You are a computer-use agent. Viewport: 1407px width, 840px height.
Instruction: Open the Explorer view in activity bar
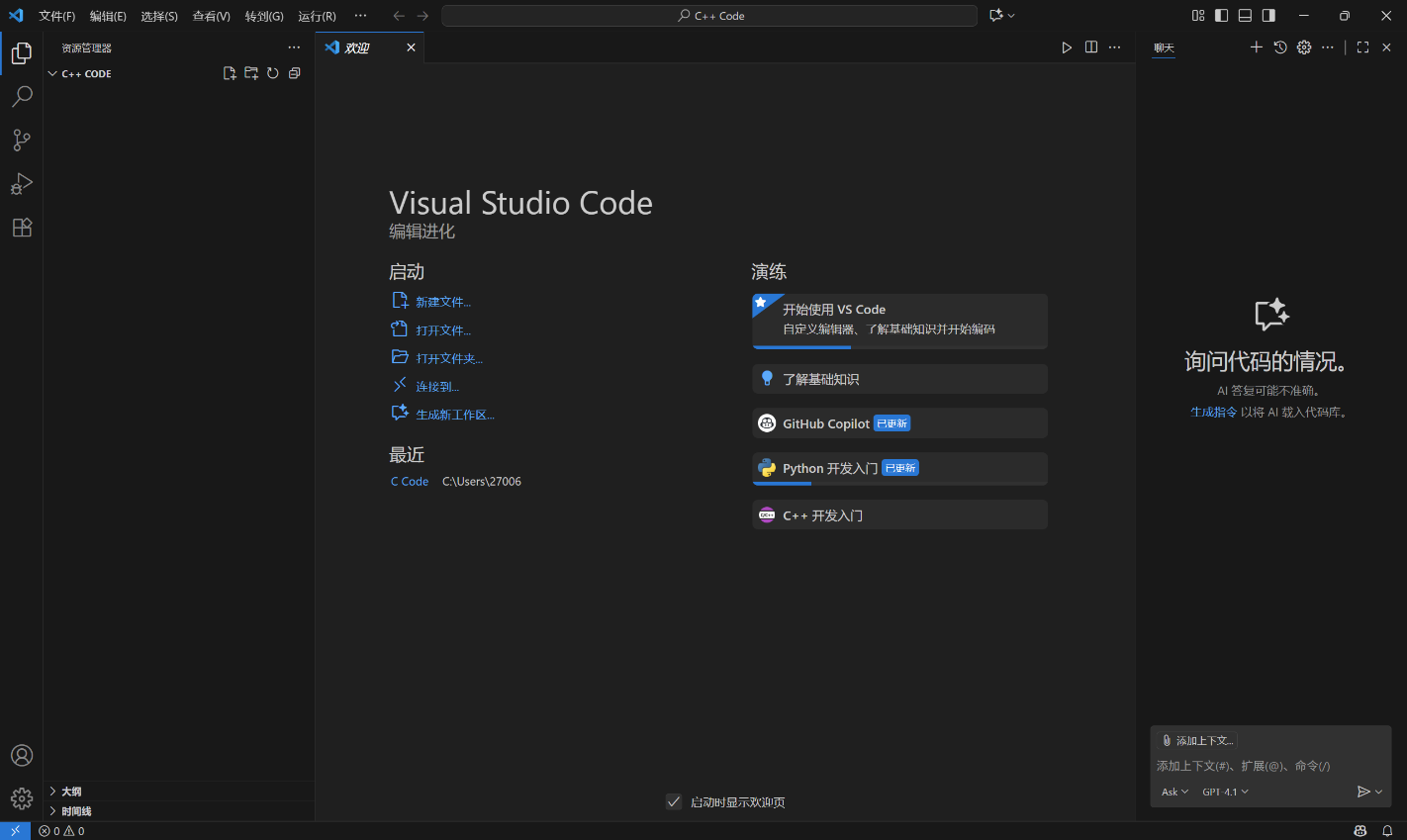tap(22, 53)
